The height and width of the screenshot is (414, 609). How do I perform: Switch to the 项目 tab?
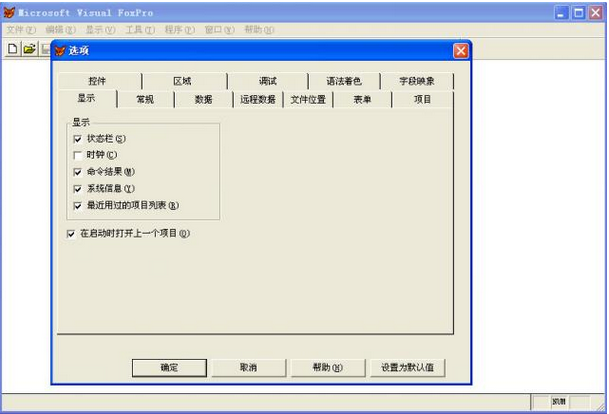[x=423, y=99]
